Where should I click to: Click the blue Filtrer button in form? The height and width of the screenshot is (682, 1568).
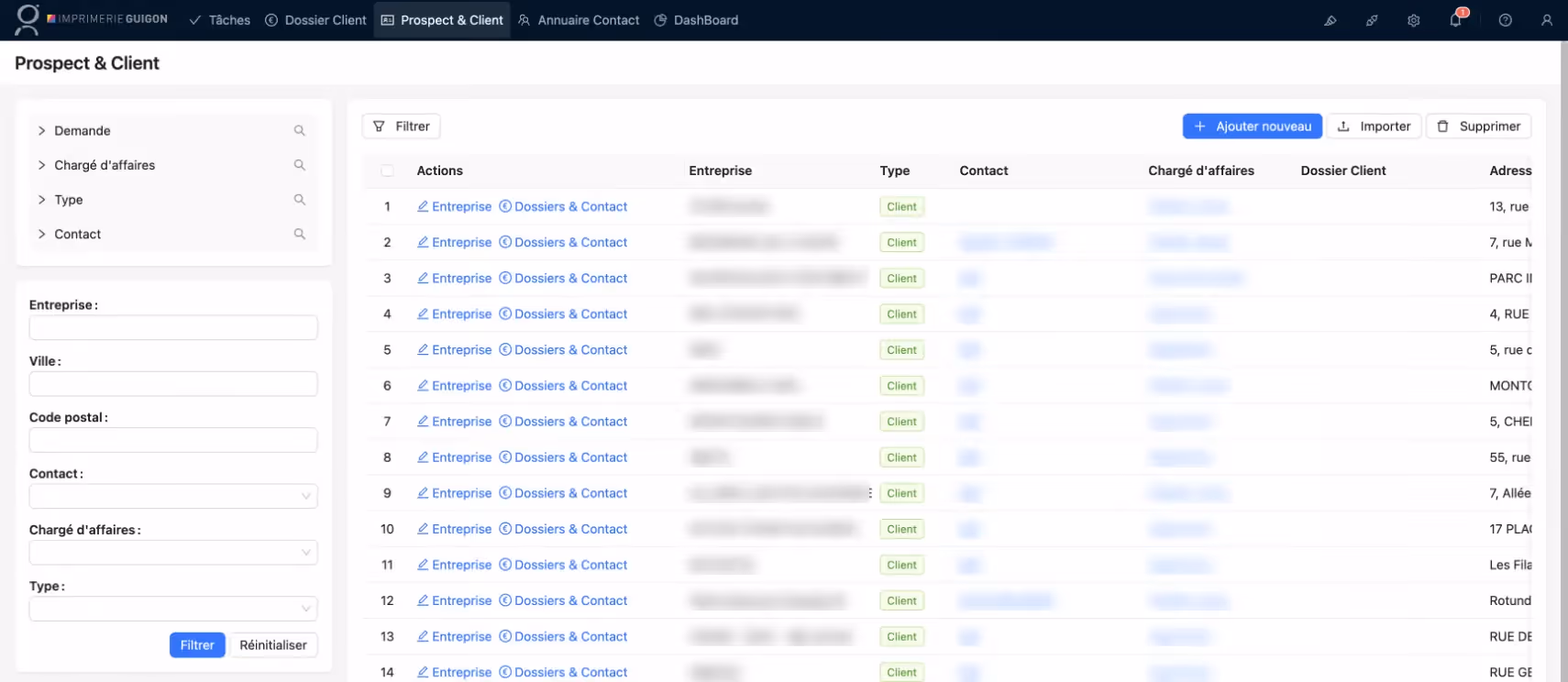[197, 645]
